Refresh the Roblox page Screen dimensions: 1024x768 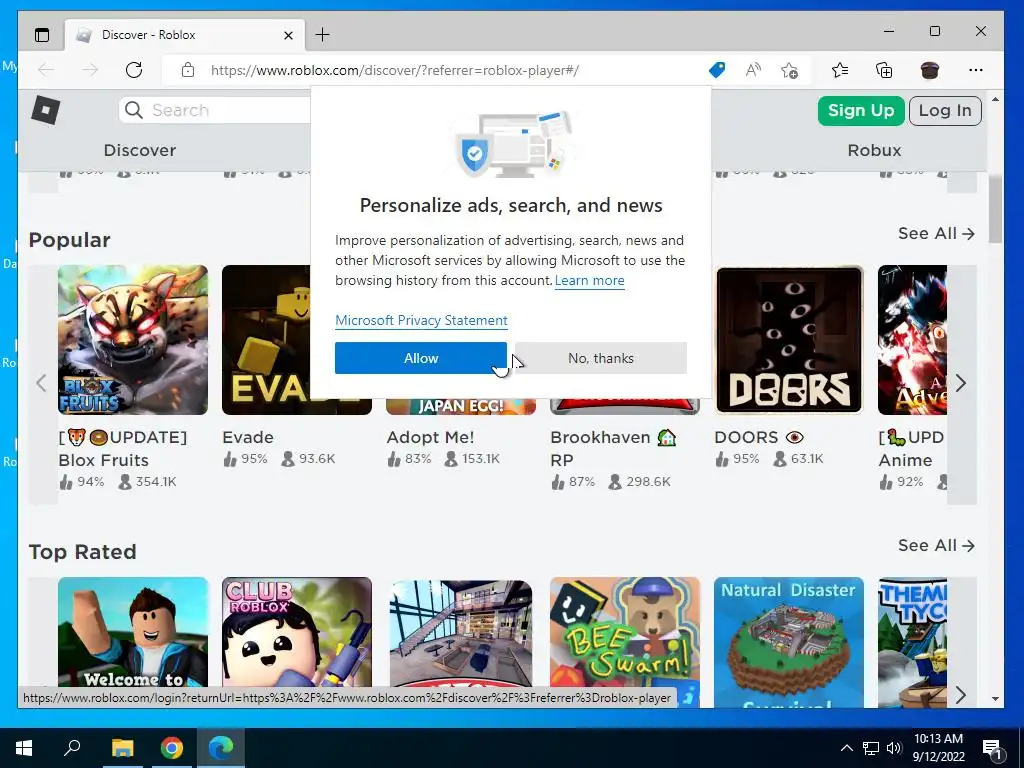tap(134, 70)
